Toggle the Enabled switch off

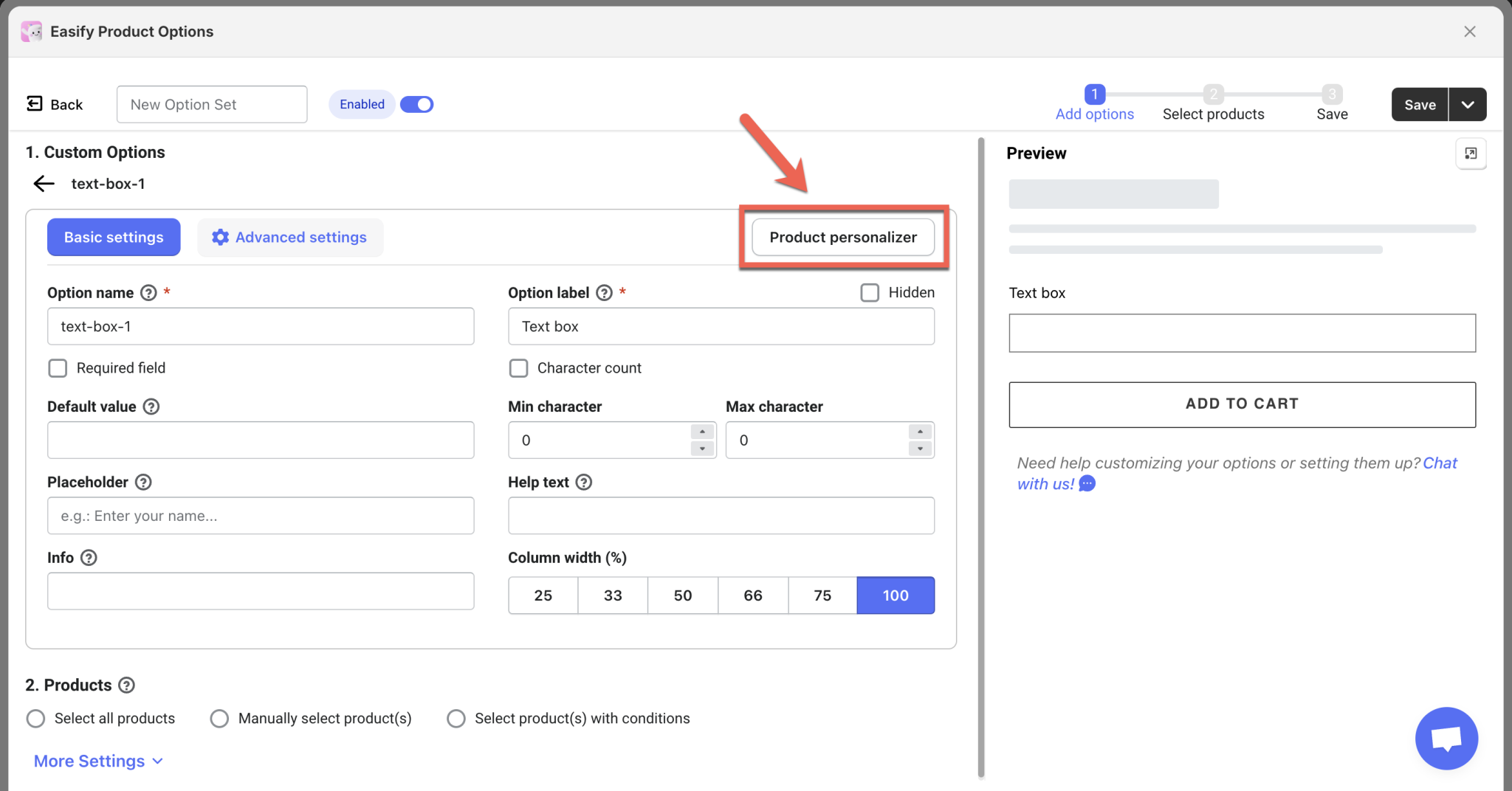pyautogui.click(x=417, y=105)
